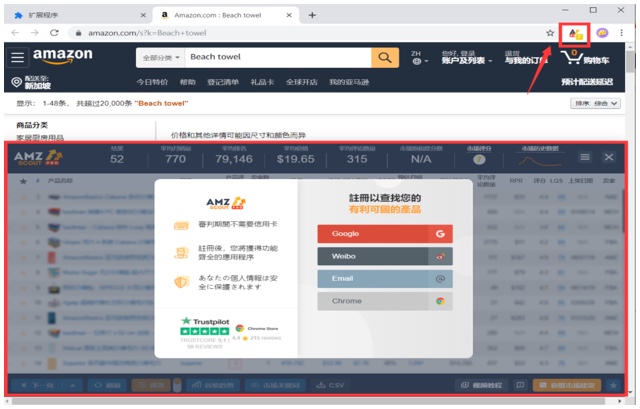Click the AMZ Scout PRO panel logo
Image resolution: width=640 pixels, height=409 pixels.
coord(38,158)
